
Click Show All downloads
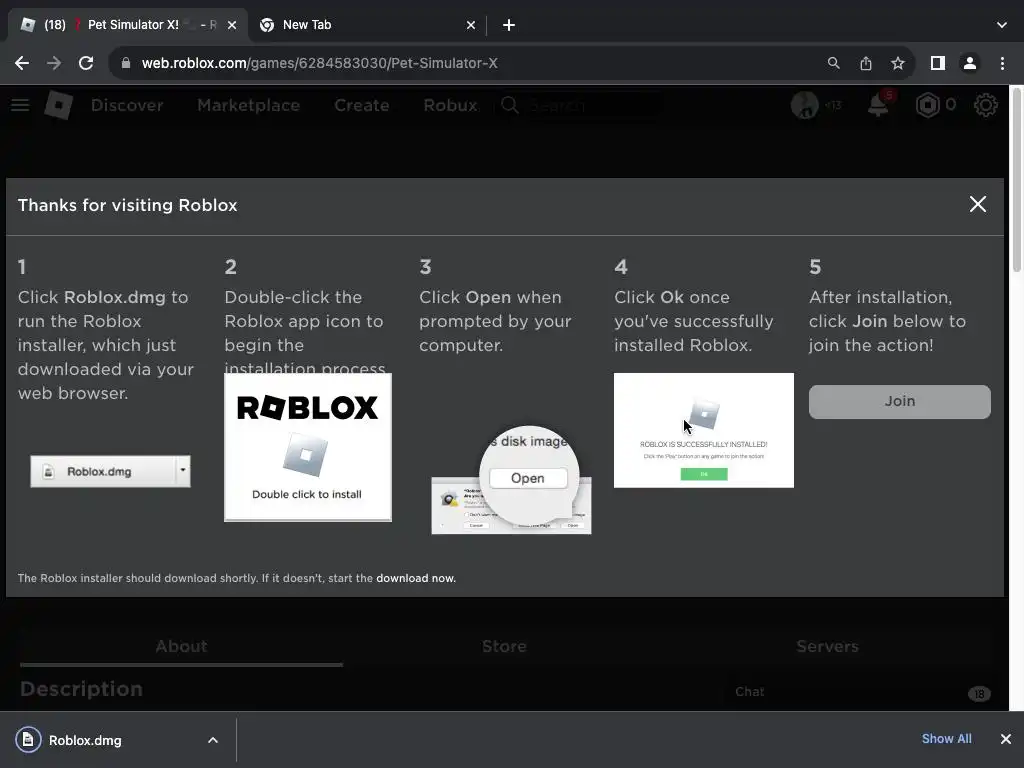(x=946, y=739)
